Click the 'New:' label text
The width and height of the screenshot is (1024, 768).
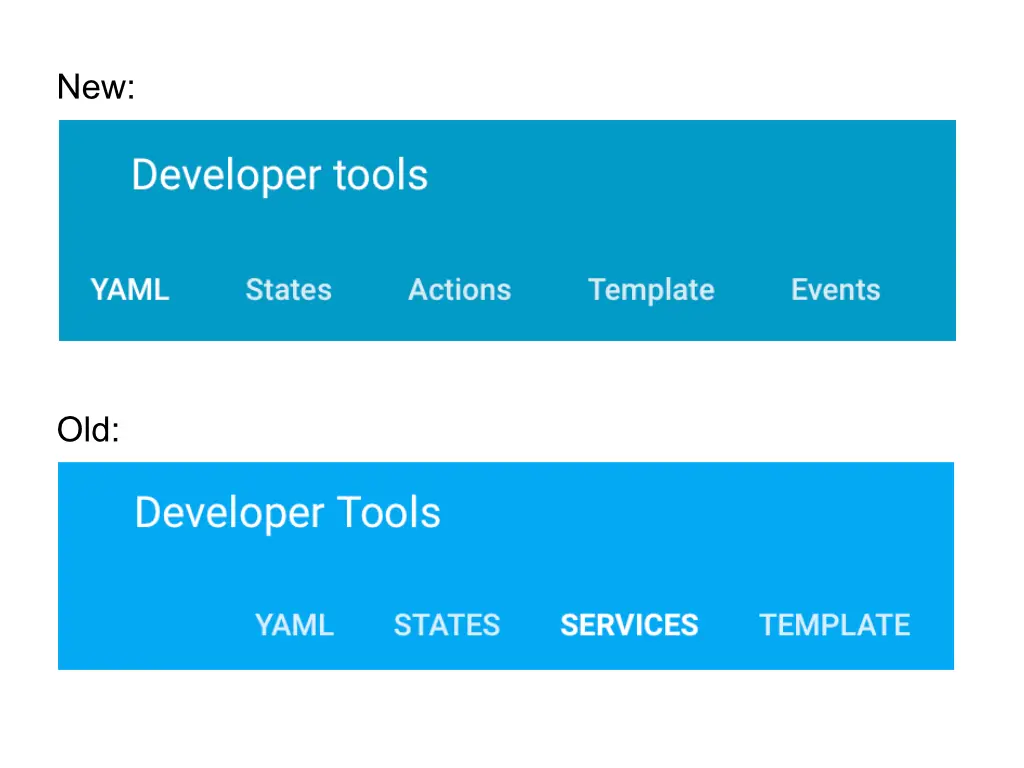95,87
